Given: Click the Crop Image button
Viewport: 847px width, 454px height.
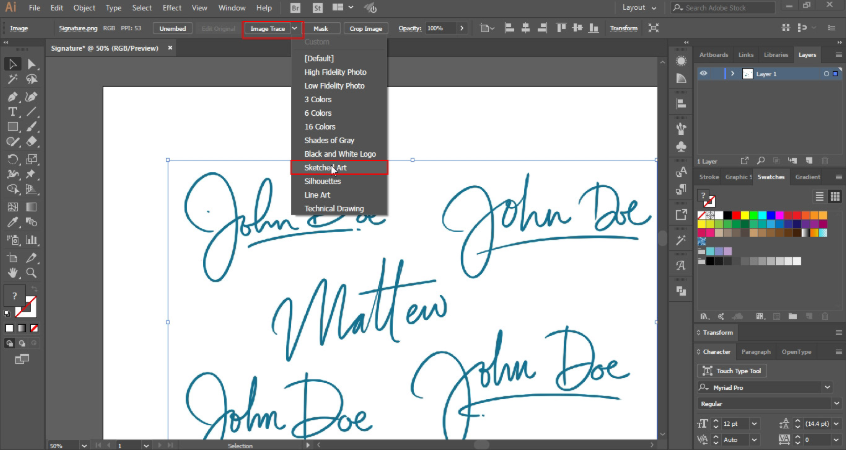Looking at the screenshot, I should pos(364,28).
